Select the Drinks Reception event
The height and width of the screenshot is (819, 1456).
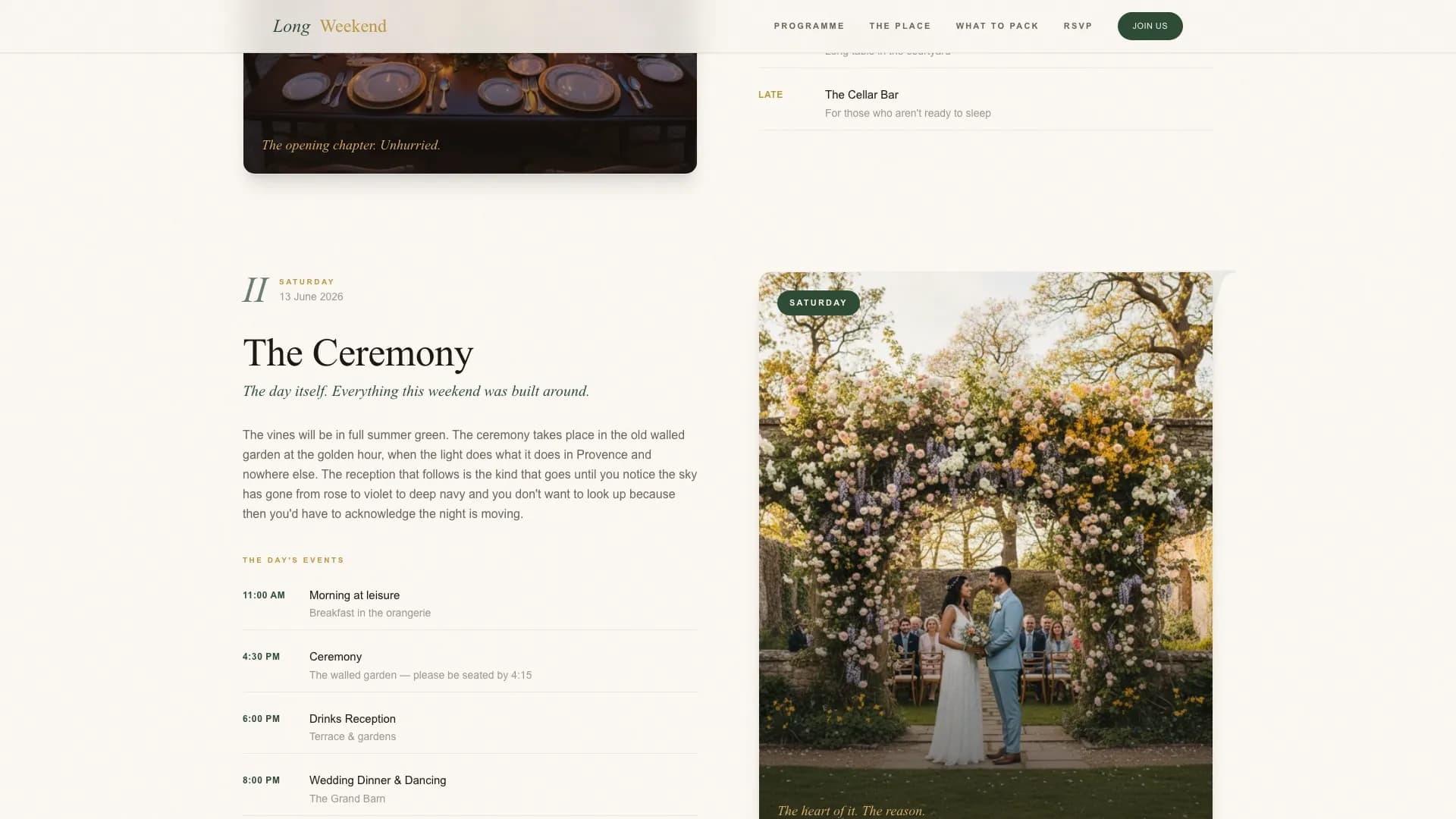(352, 719)
